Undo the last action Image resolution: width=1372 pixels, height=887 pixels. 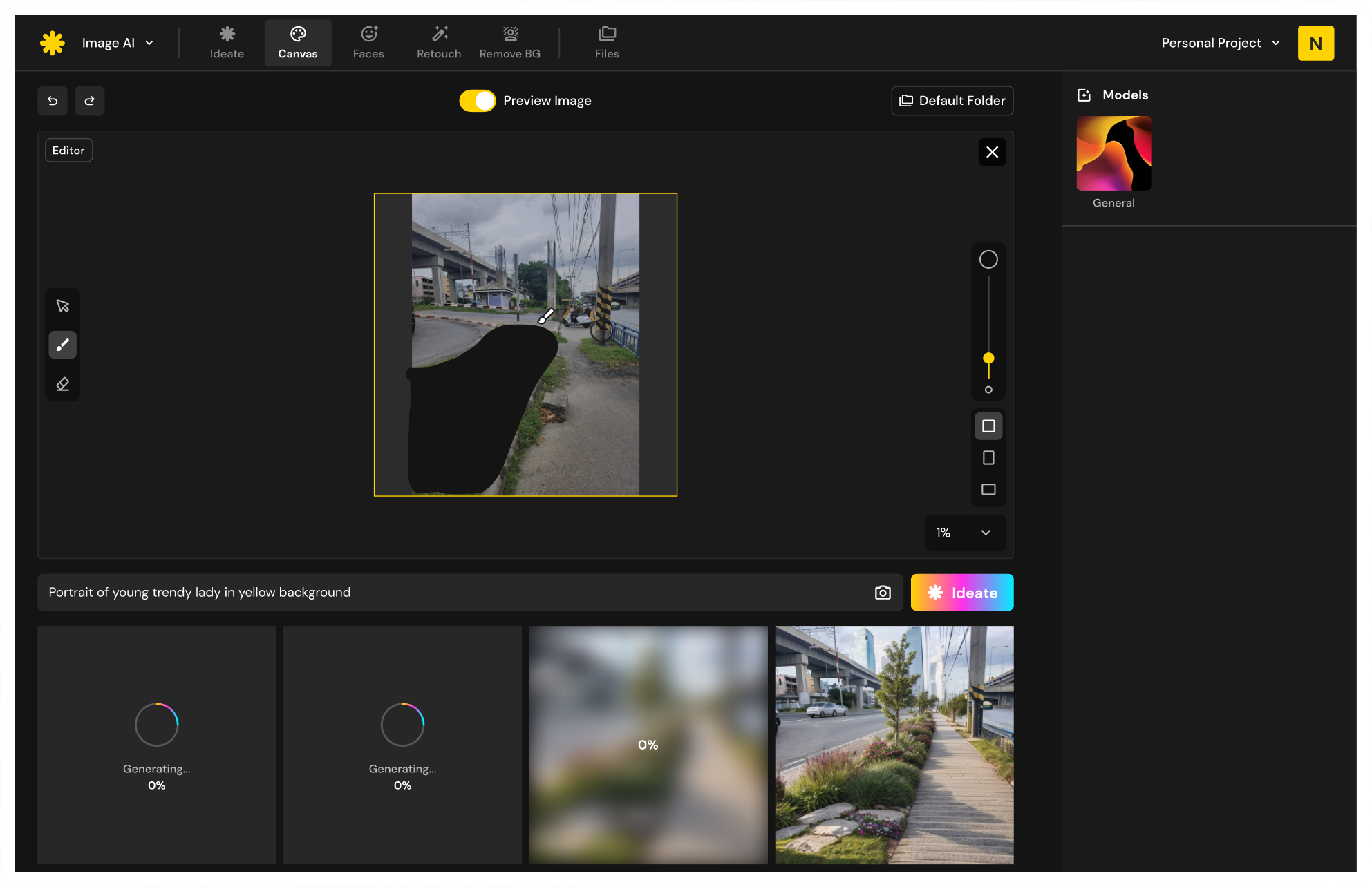tap(53, 101)
